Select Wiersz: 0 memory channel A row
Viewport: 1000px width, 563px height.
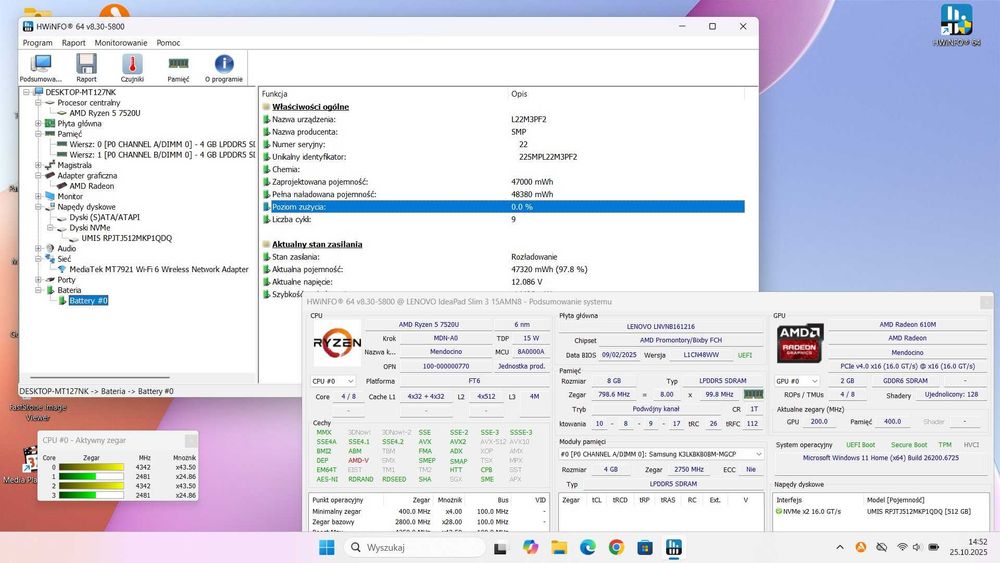click(162, 145)
